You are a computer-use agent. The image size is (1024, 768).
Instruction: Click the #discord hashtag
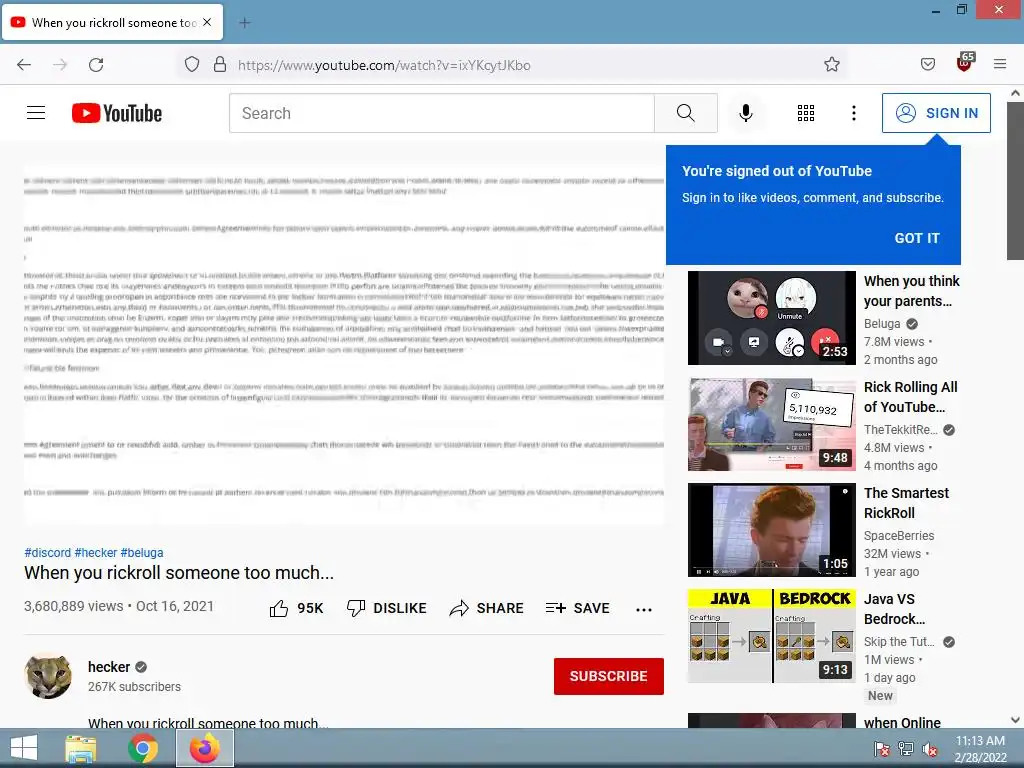[48, 552]
